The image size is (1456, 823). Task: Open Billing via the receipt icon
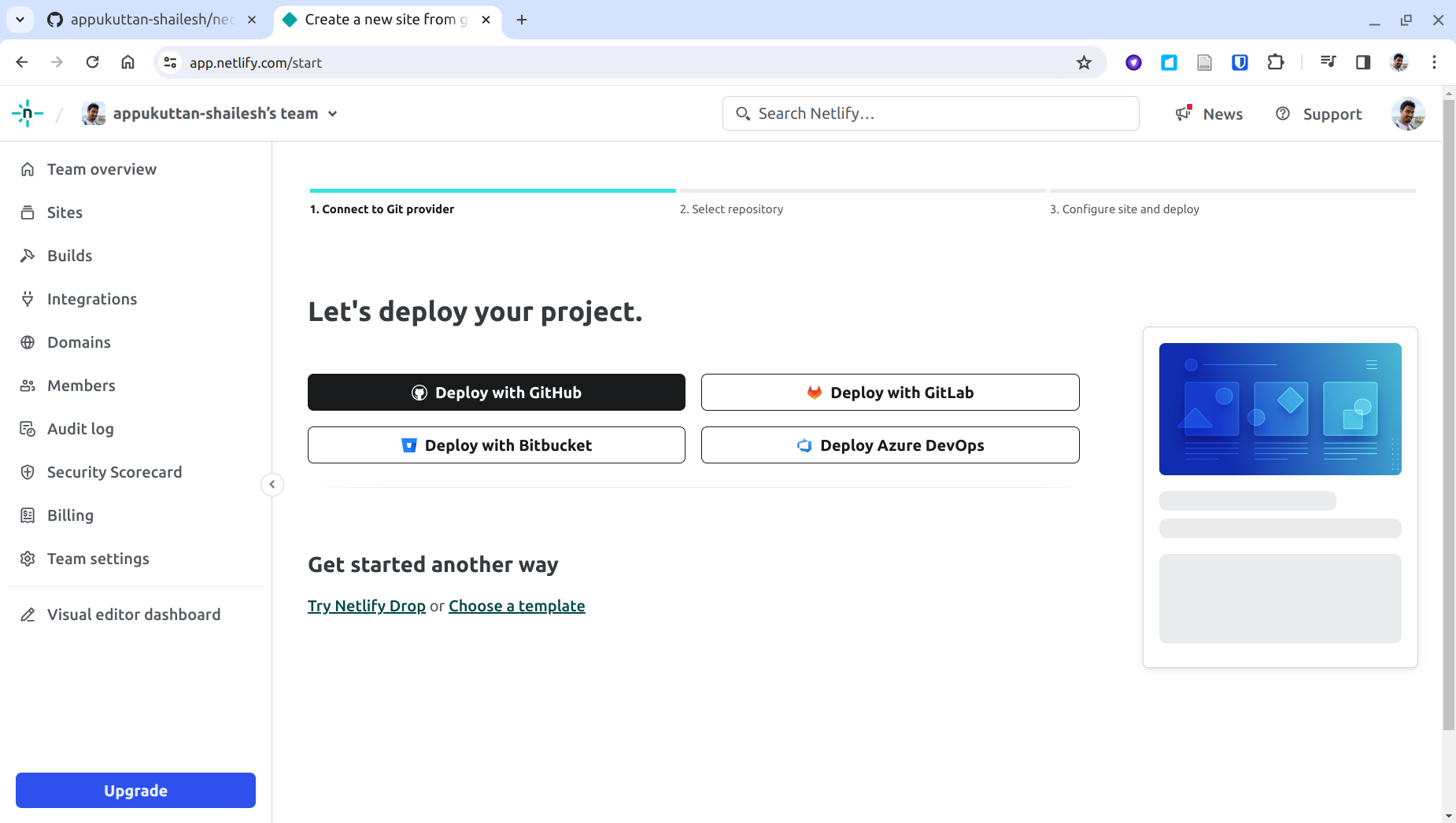[x=27, y=515]
